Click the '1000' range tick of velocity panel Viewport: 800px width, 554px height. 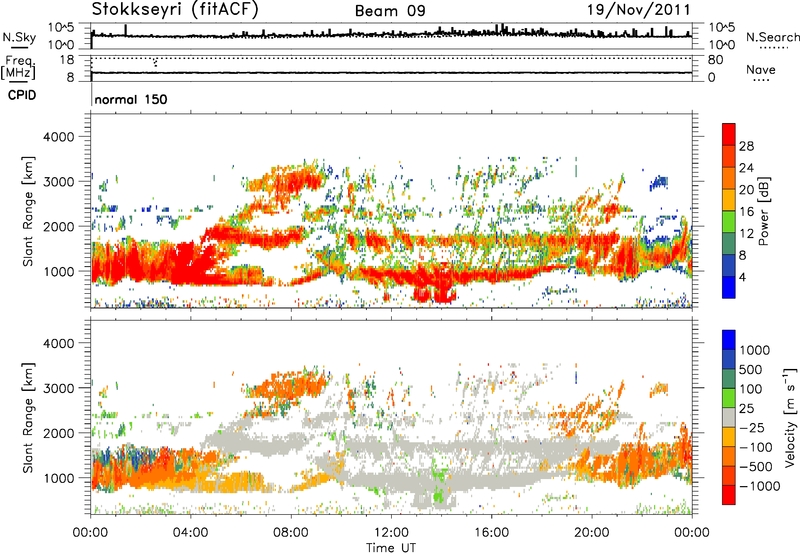58,478
